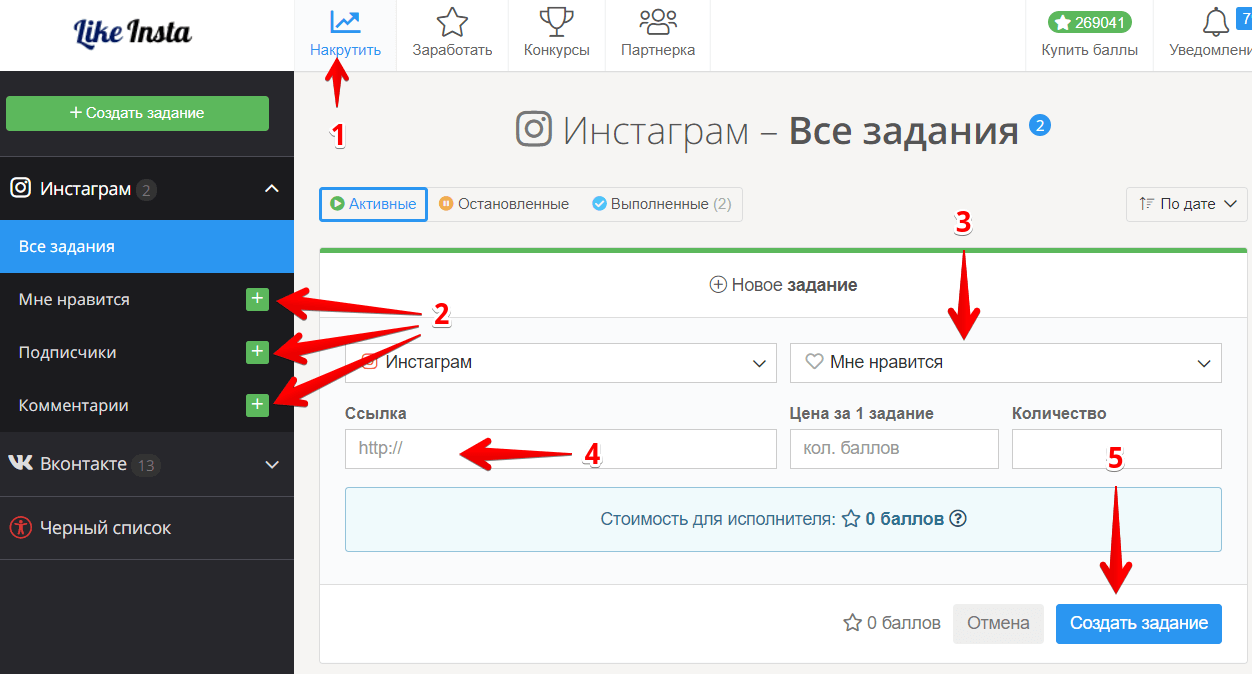Click the plus circle icon before Новое задание
Viewport: 1252px width, 674px height.
(717, 285)
